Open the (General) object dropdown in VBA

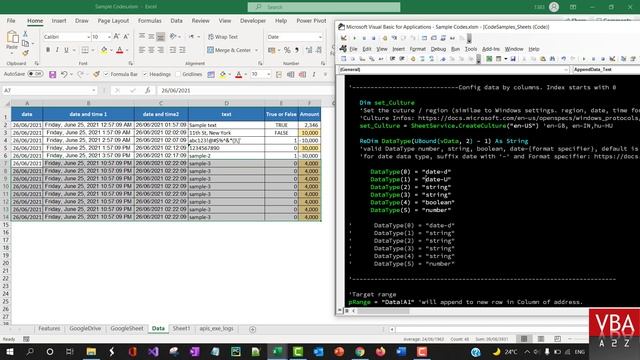566,70
